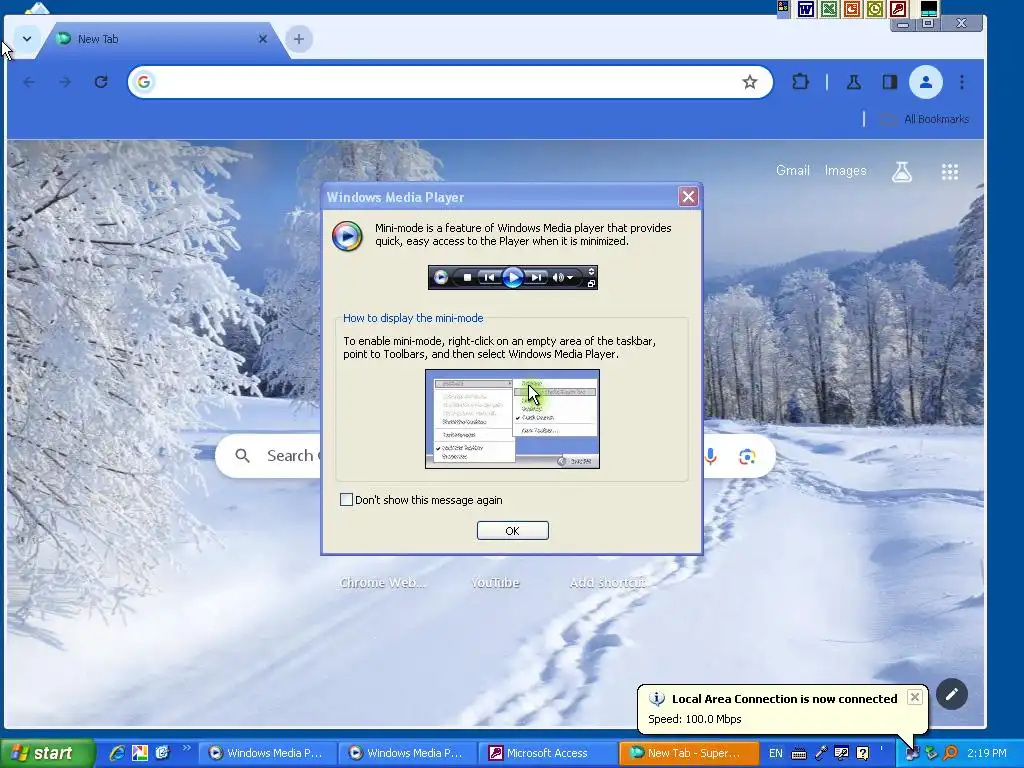Launch Word from Office shortcut bar
1024x768 pixels.
pos(806,8)
